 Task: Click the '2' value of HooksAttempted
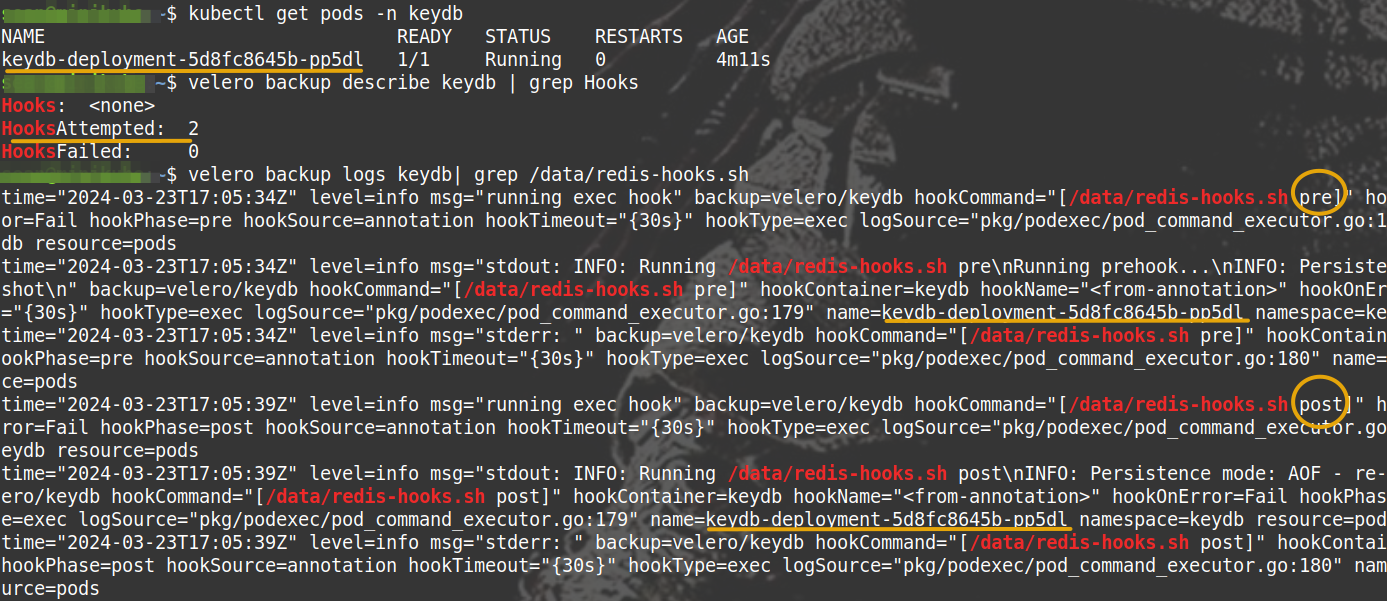tap(193, 129)
